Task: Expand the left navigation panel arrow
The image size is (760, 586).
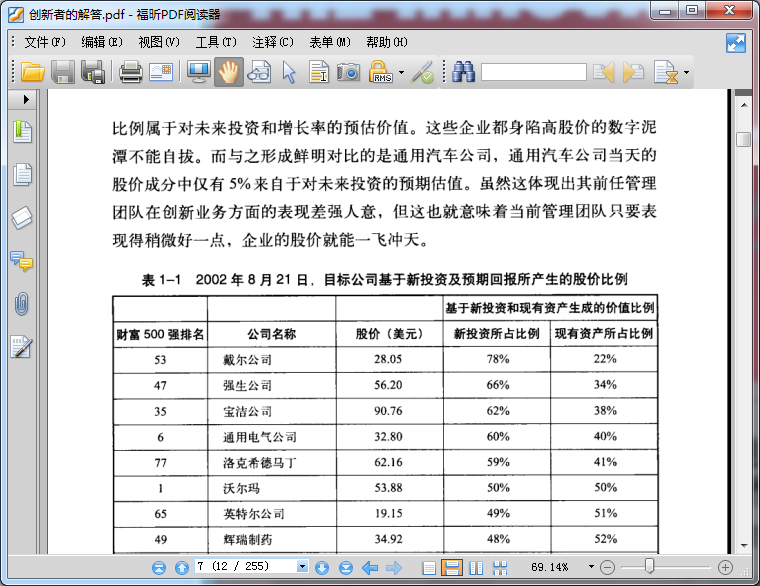Action: [26, 100]
